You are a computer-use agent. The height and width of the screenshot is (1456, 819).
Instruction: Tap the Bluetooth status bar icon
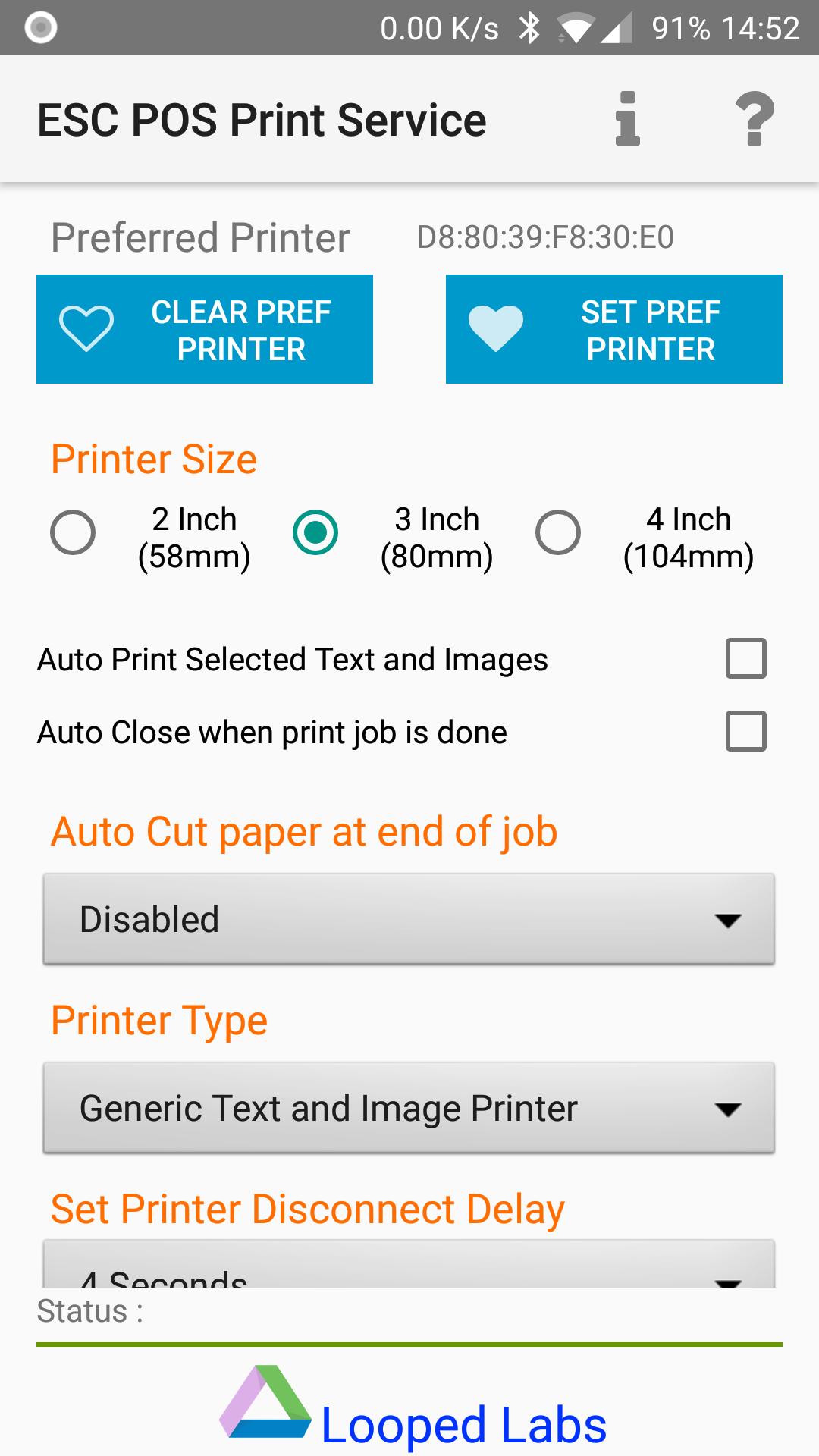[529, 28]
